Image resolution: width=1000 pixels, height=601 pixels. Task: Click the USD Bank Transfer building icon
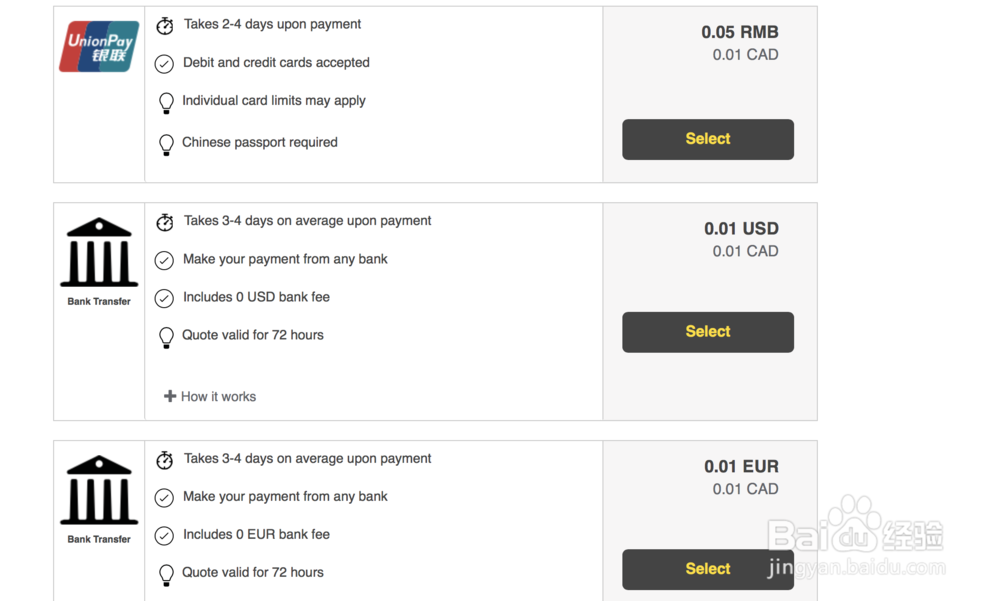coord(99,253)
